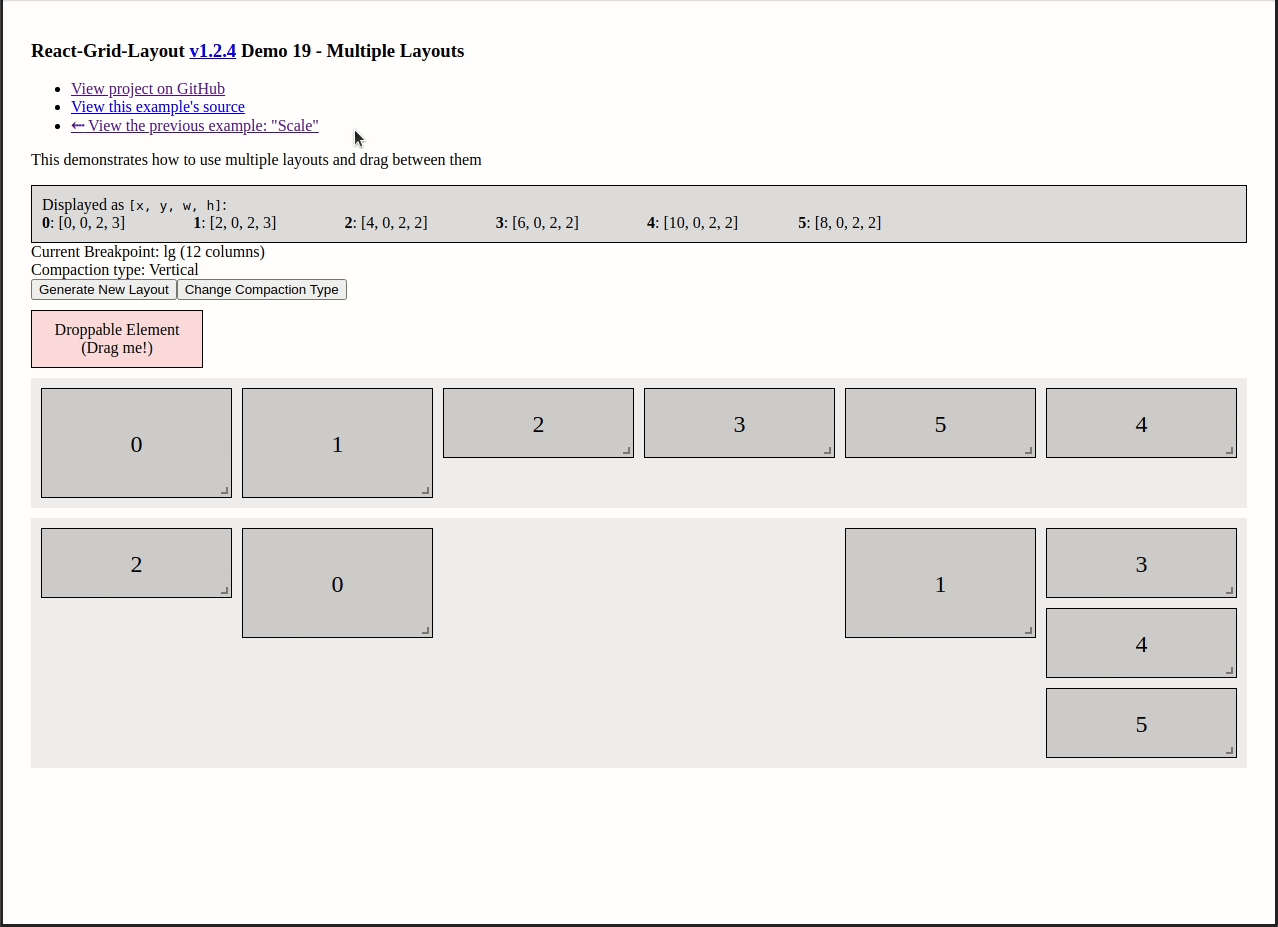
Task: Select the pink Droppable Element box
Action: 117,339
